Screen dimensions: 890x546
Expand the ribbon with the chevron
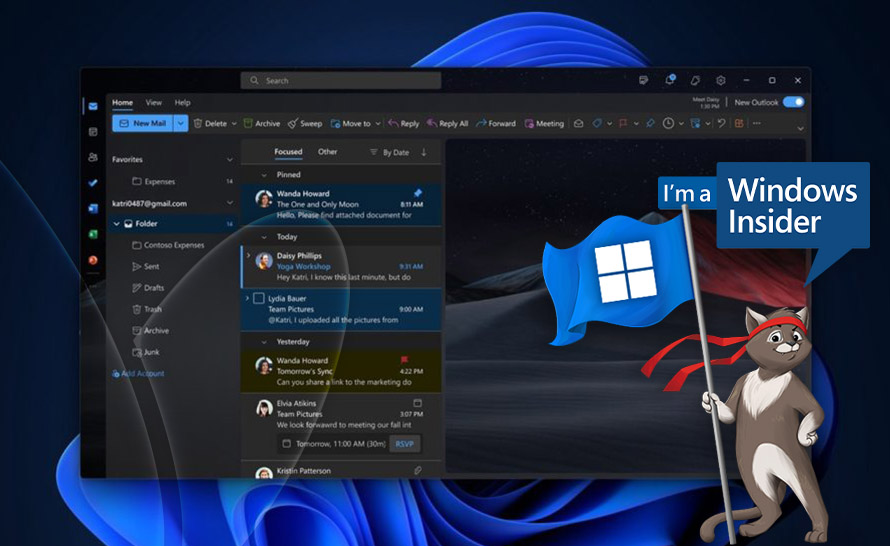(x=800, y=128)
